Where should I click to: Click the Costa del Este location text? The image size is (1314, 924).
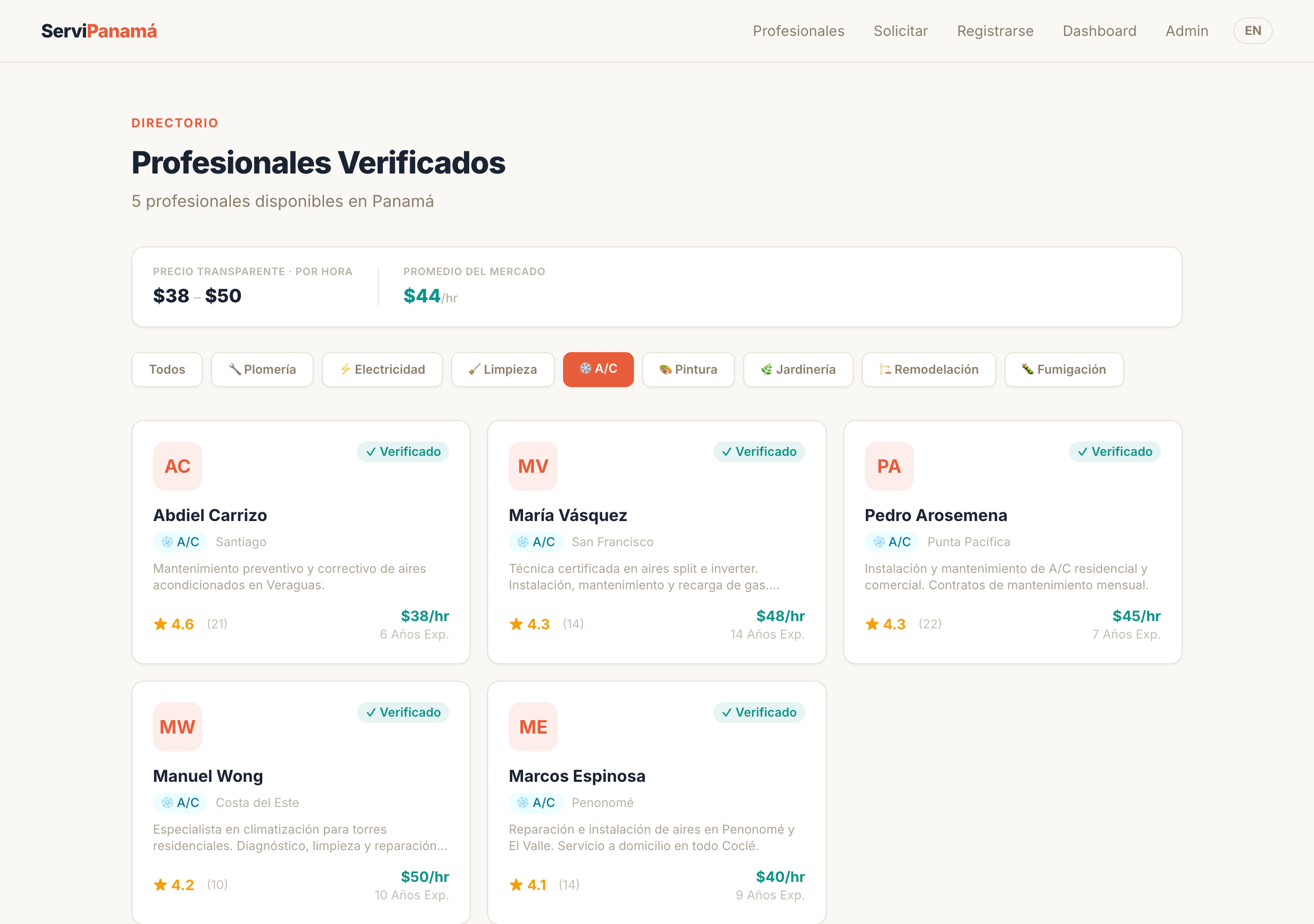pyautogui.click(x=257, y=803)
